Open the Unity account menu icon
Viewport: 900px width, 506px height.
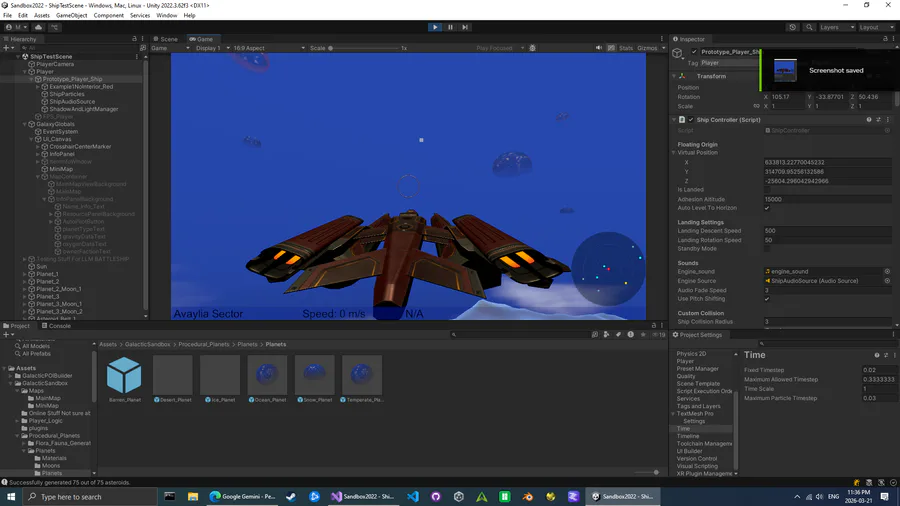[x=14, y=27]
